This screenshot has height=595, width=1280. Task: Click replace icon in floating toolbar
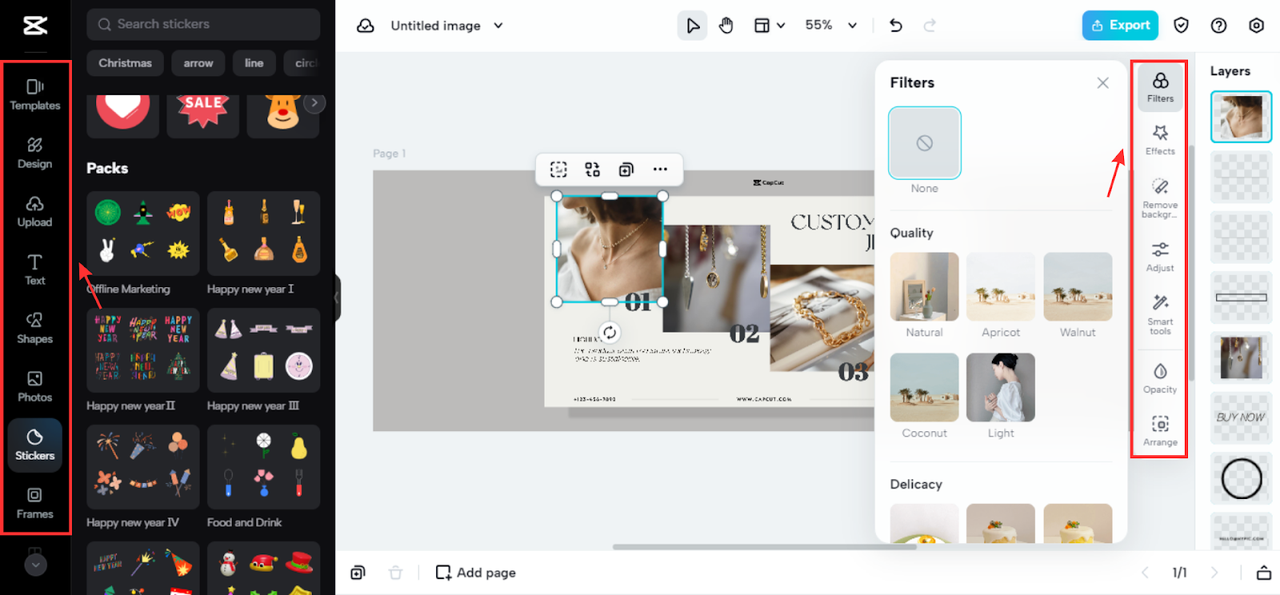tap(593, 169)
